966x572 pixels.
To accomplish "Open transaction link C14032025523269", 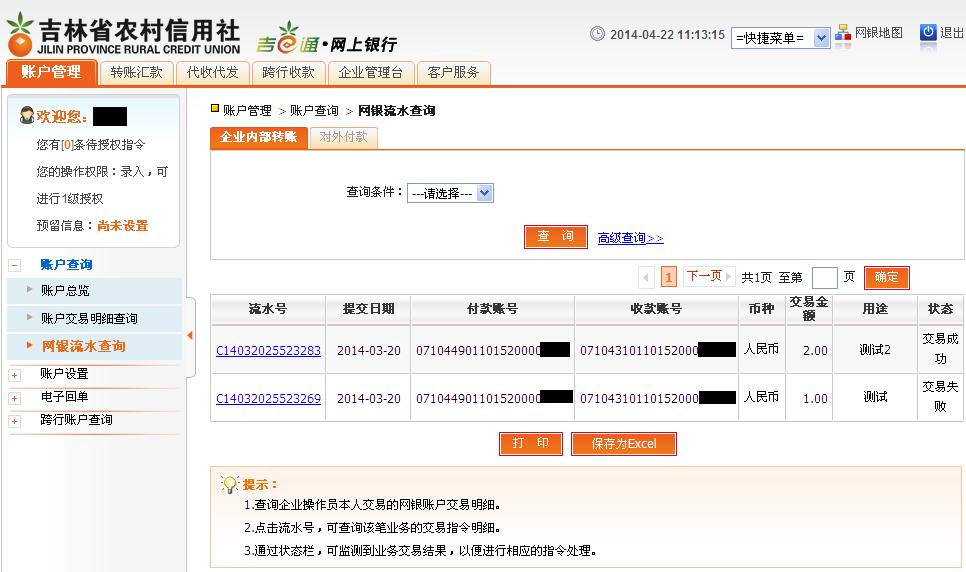I will tap(268, 399).
